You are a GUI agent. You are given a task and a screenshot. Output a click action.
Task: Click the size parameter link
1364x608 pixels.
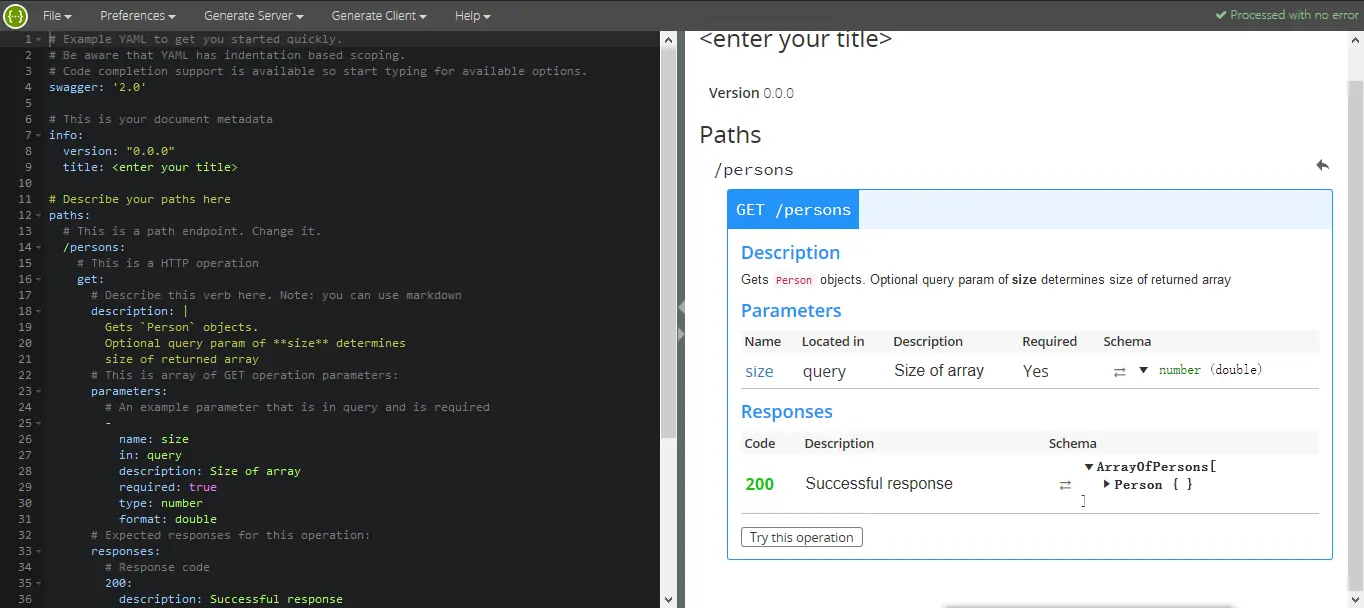pos(759,371)
